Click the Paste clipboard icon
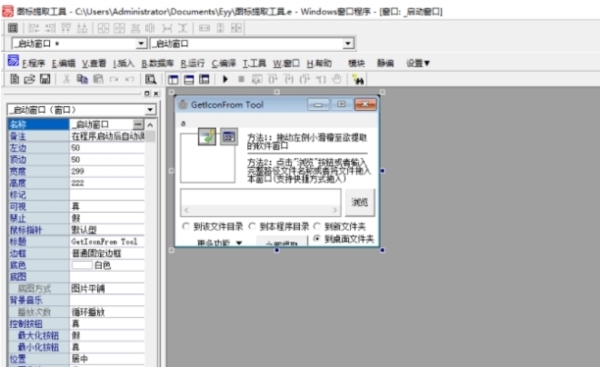The width and height of the screenshot is (600, 367). pos(98,79)
